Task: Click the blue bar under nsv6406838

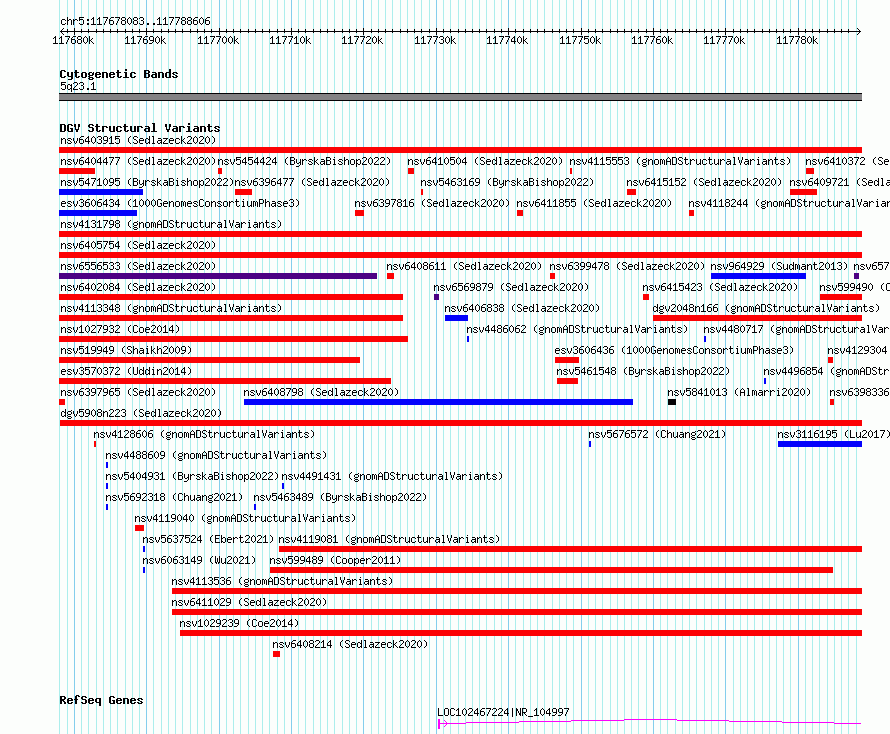Action: coord(456,318)
